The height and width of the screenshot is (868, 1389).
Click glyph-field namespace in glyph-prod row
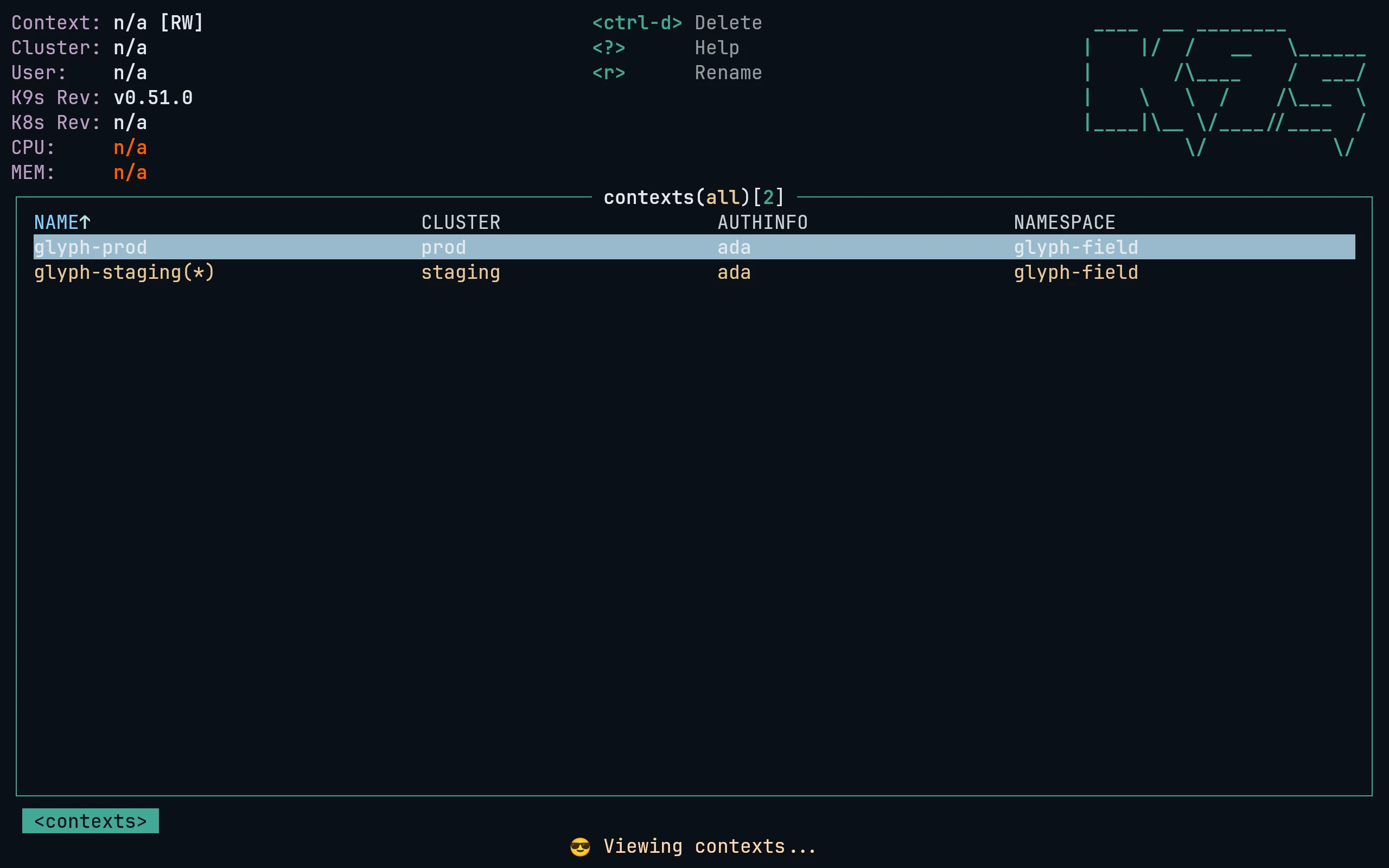[1076, 247]
